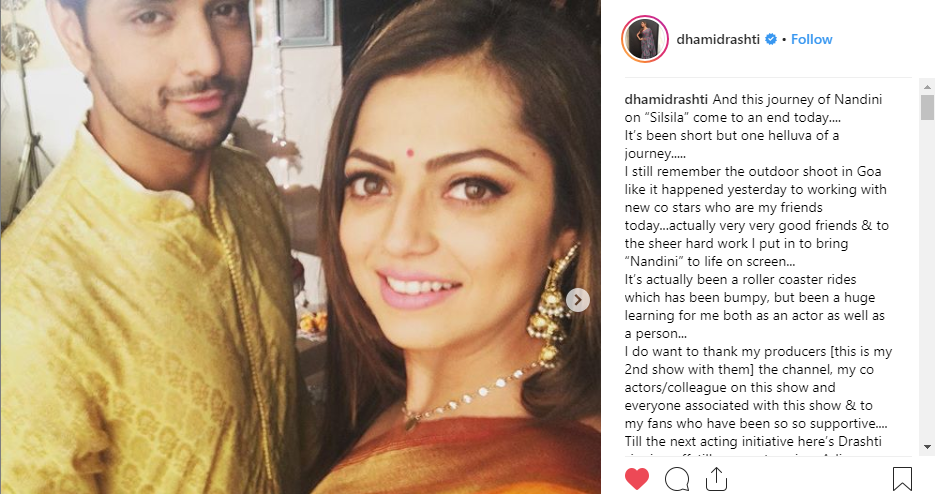Click the share upload arrow icon
The width and height of the screenshot is (935, 494).
point(716,478)
